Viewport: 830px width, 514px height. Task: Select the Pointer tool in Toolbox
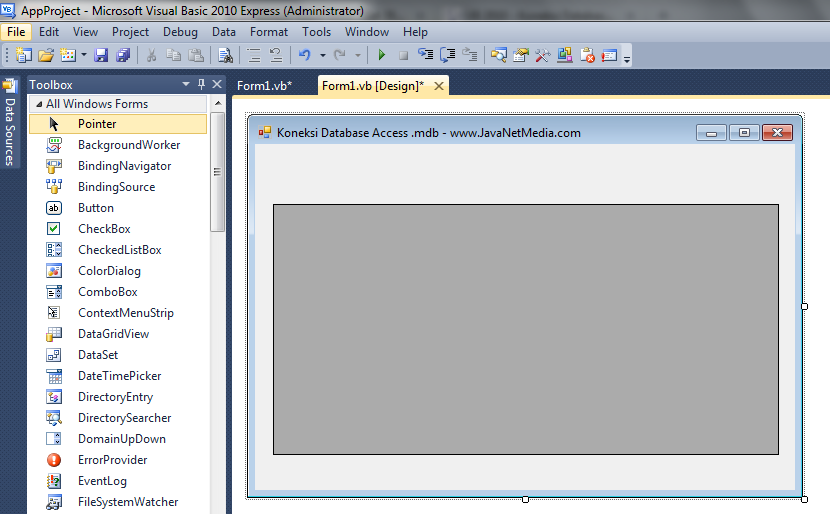[118, 124]
